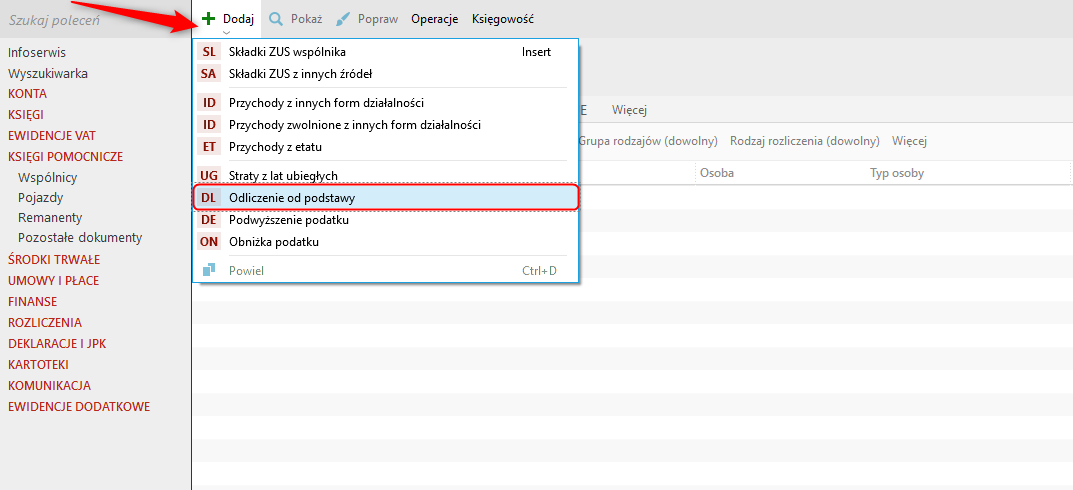Open Wyszukiwarka in the sidebar
Viewport: 1073px width, 490px height.
click(x=48, y=73)
